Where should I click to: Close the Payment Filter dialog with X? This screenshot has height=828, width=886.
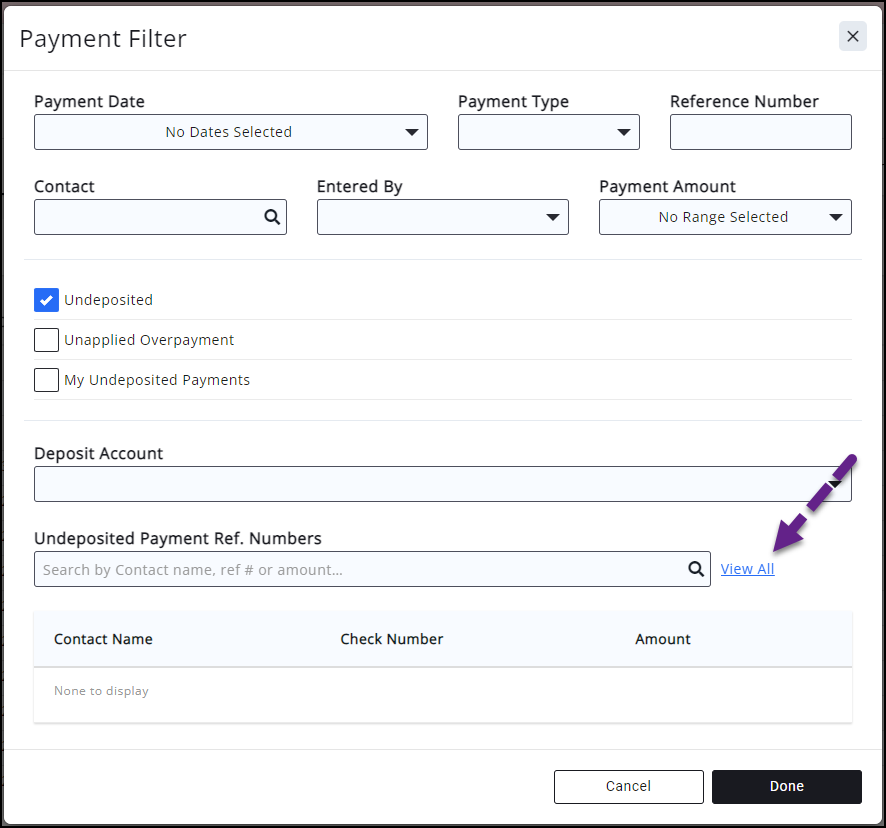pos(852,36)
